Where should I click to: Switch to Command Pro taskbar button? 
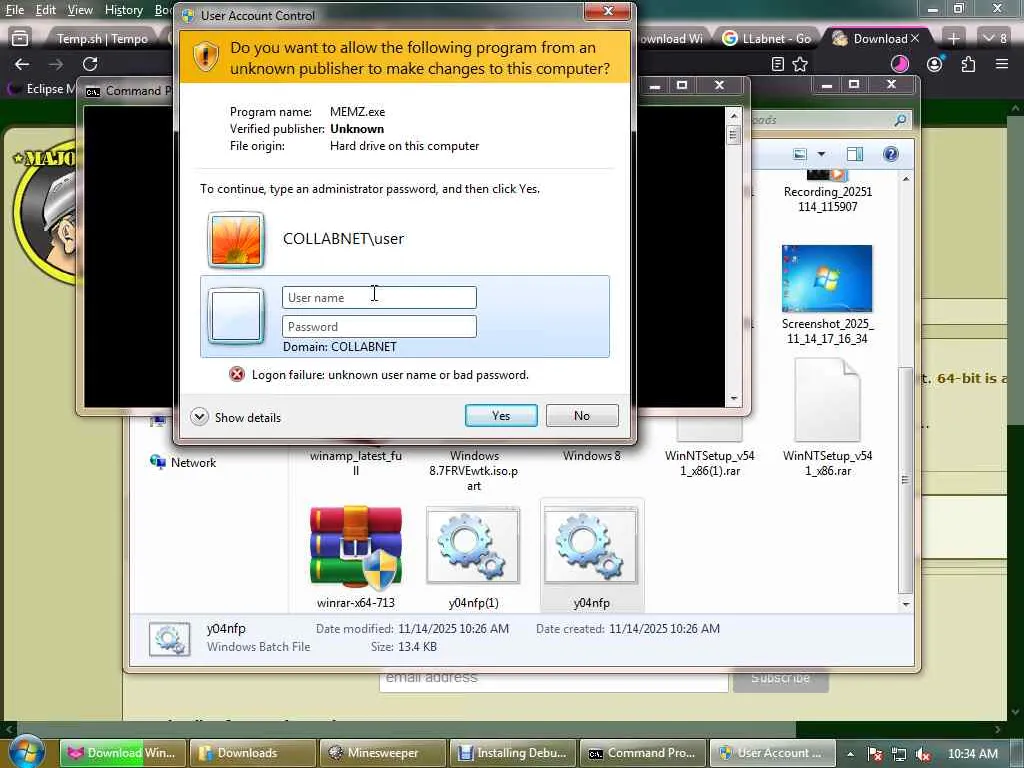643,753
